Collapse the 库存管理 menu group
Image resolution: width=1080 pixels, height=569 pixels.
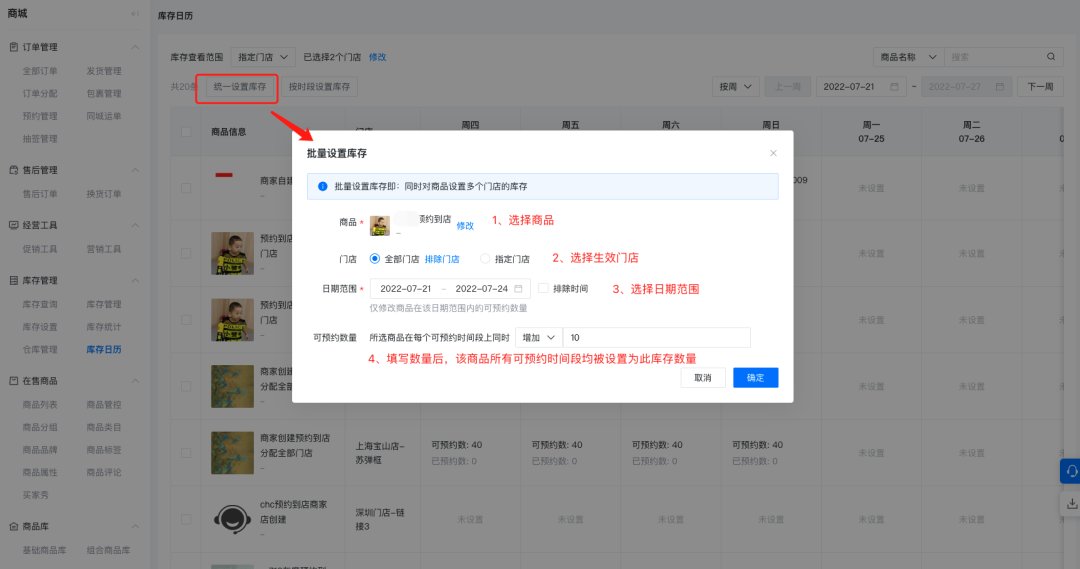click(x=135, y=280)
